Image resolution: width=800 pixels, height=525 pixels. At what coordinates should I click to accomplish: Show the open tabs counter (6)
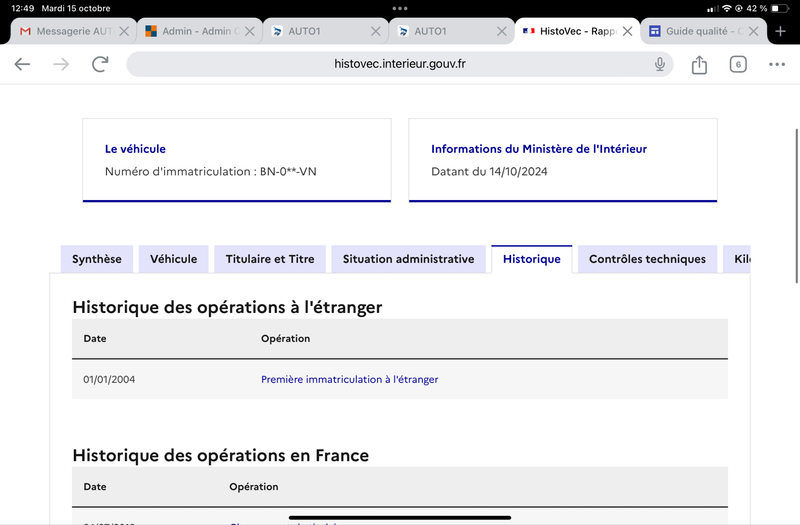point(738,64)
